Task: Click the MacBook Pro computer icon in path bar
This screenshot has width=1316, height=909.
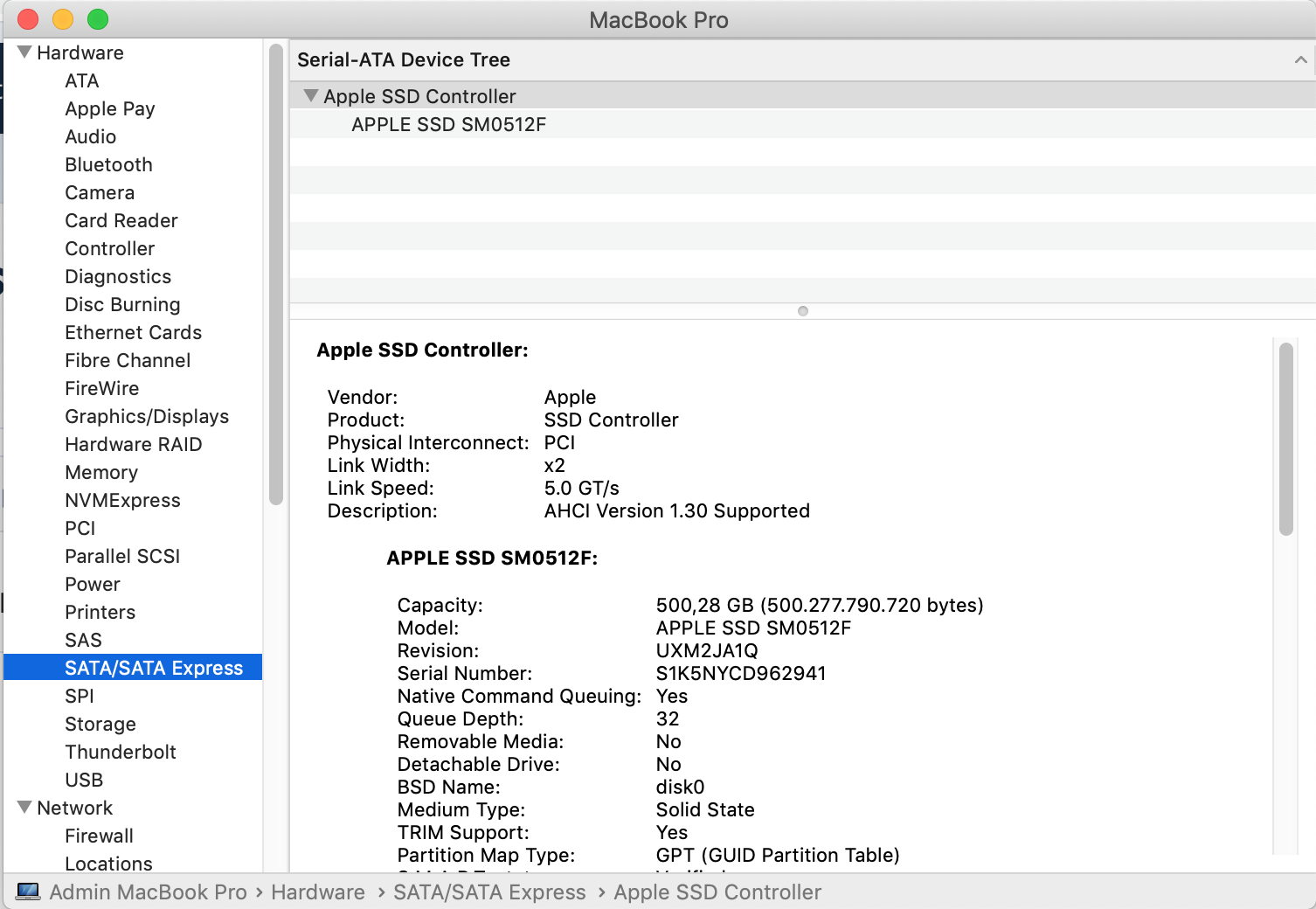Action: (28, 892)
